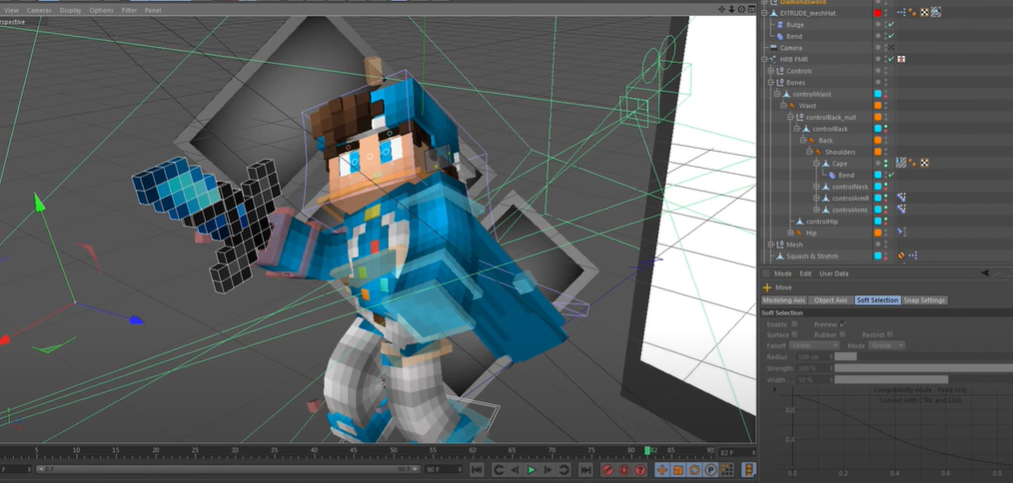1013x483 pixels.
Task: Play the animation forward
Action: click(x=531, y=470)
